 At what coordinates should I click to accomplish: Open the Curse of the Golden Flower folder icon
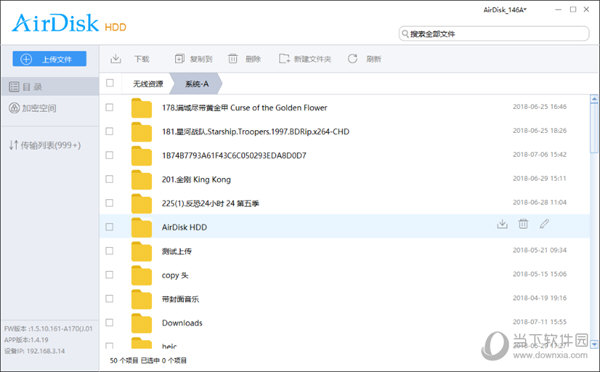142,108
